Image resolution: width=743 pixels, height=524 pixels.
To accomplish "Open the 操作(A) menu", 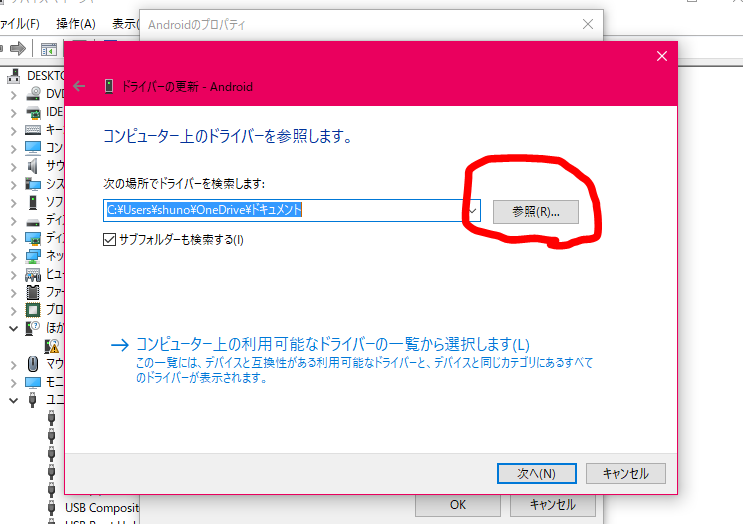I will pyautogui.click(x=76, y=24).
